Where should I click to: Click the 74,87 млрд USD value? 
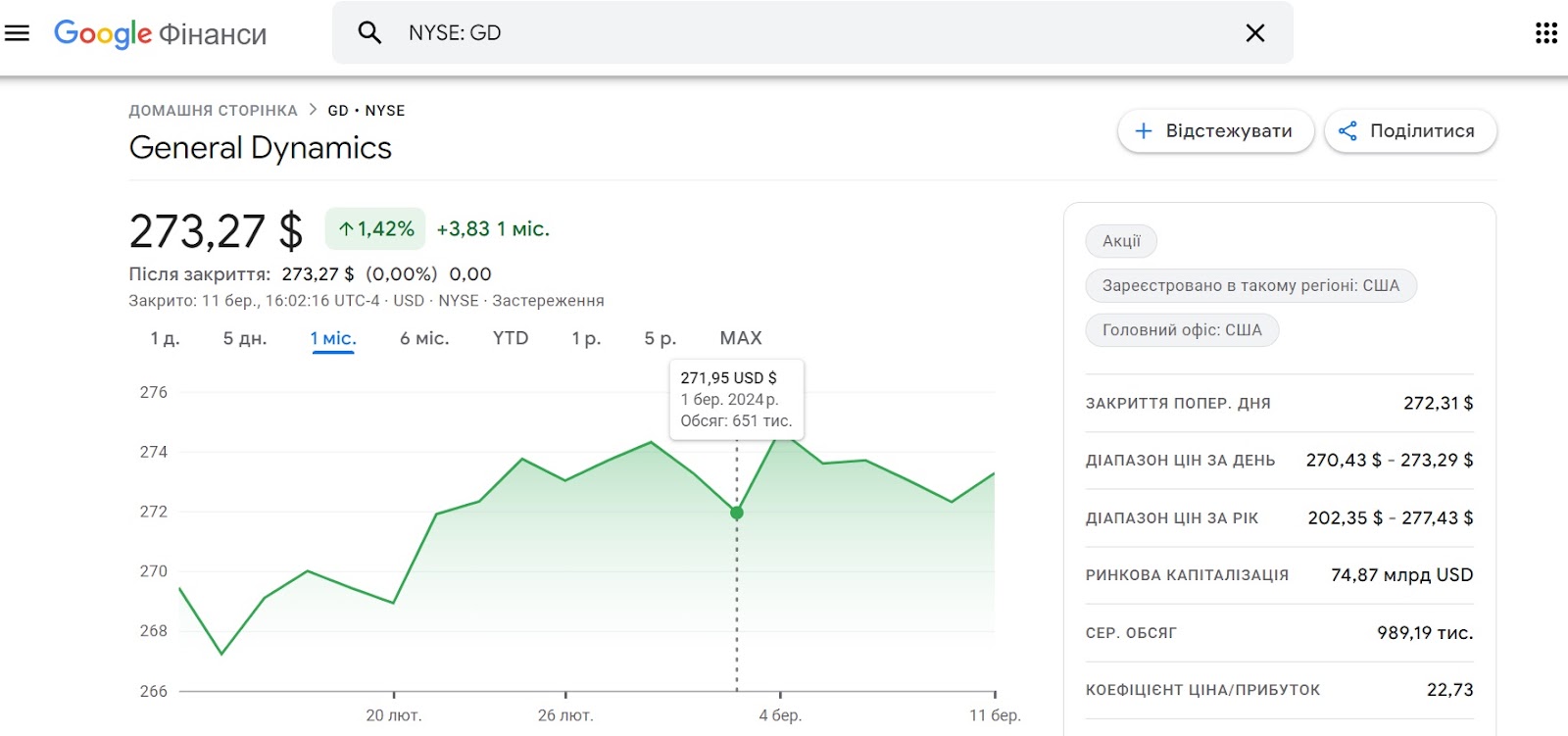click(1401, 575)
